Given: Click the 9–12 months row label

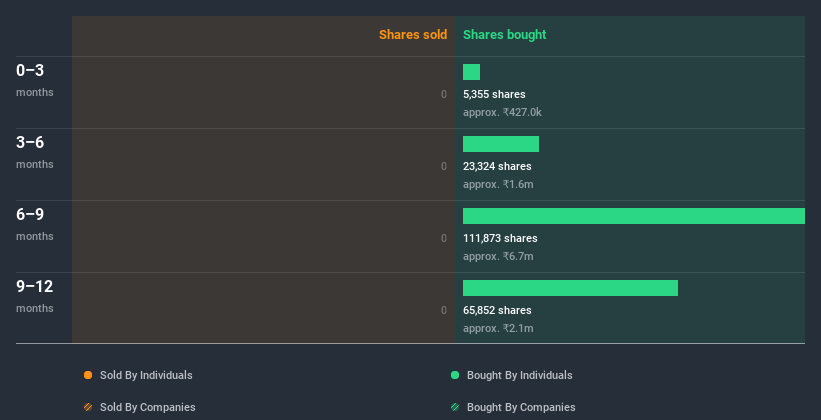Looking at the screenshot, I should click(35, 296).
